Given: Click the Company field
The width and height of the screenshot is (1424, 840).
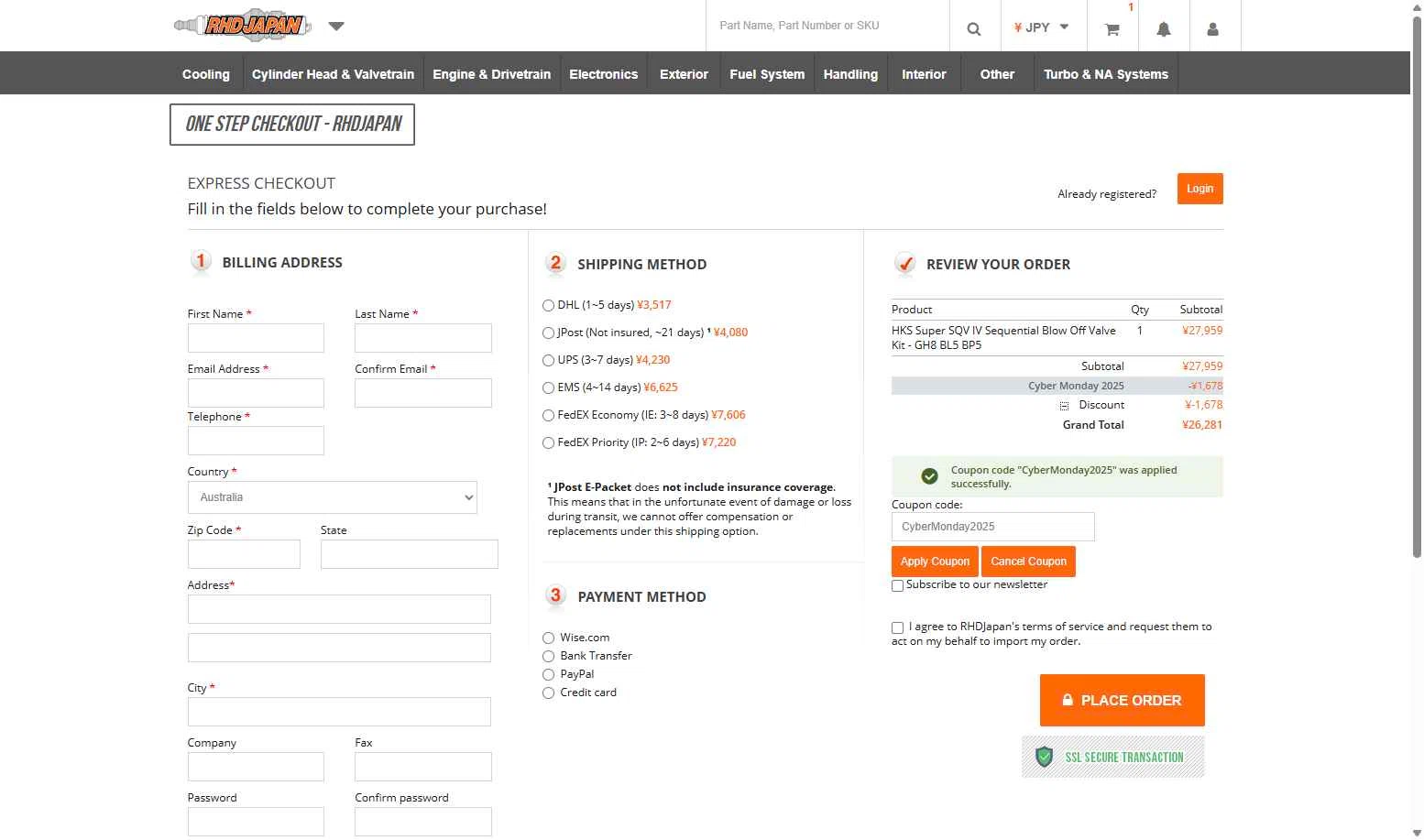Looking at the screenshot, I should tap(256, 767).
